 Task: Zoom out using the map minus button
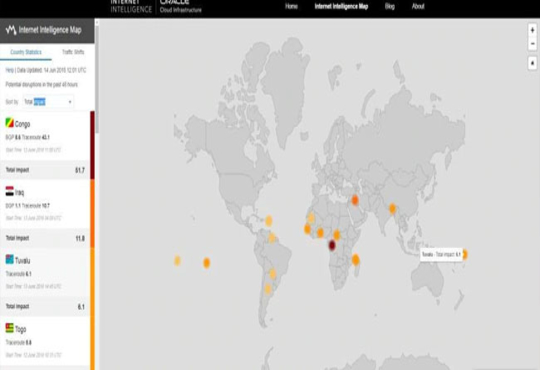coord(532,44)
